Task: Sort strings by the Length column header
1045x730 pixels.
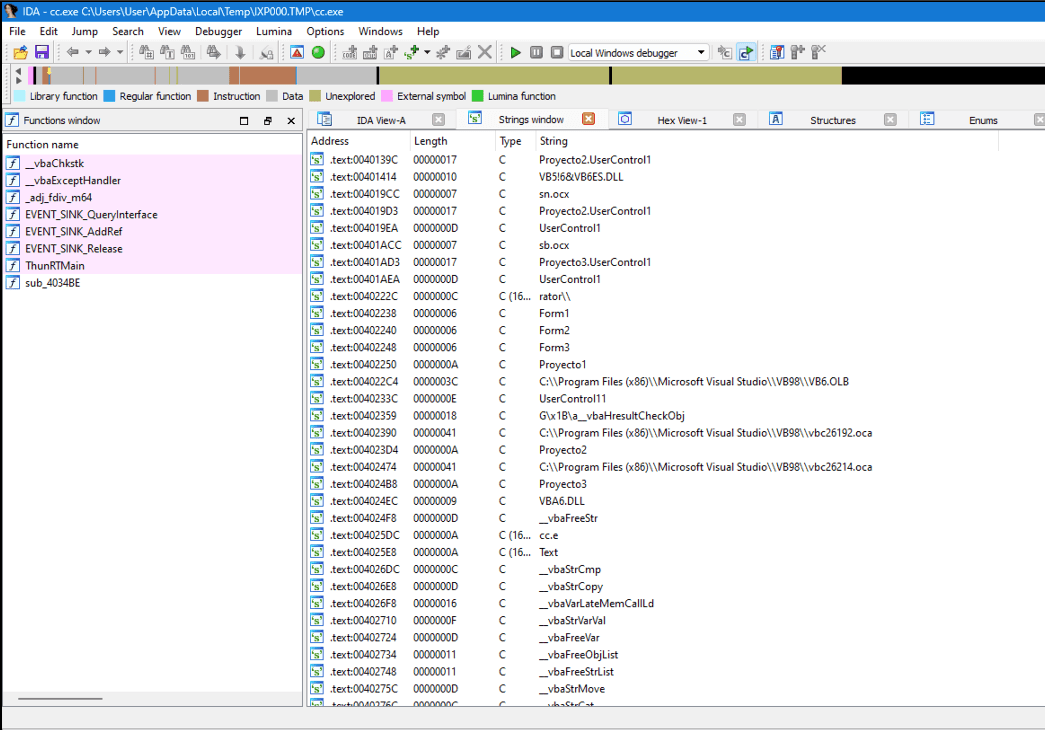Action: (x=430, y=141)
